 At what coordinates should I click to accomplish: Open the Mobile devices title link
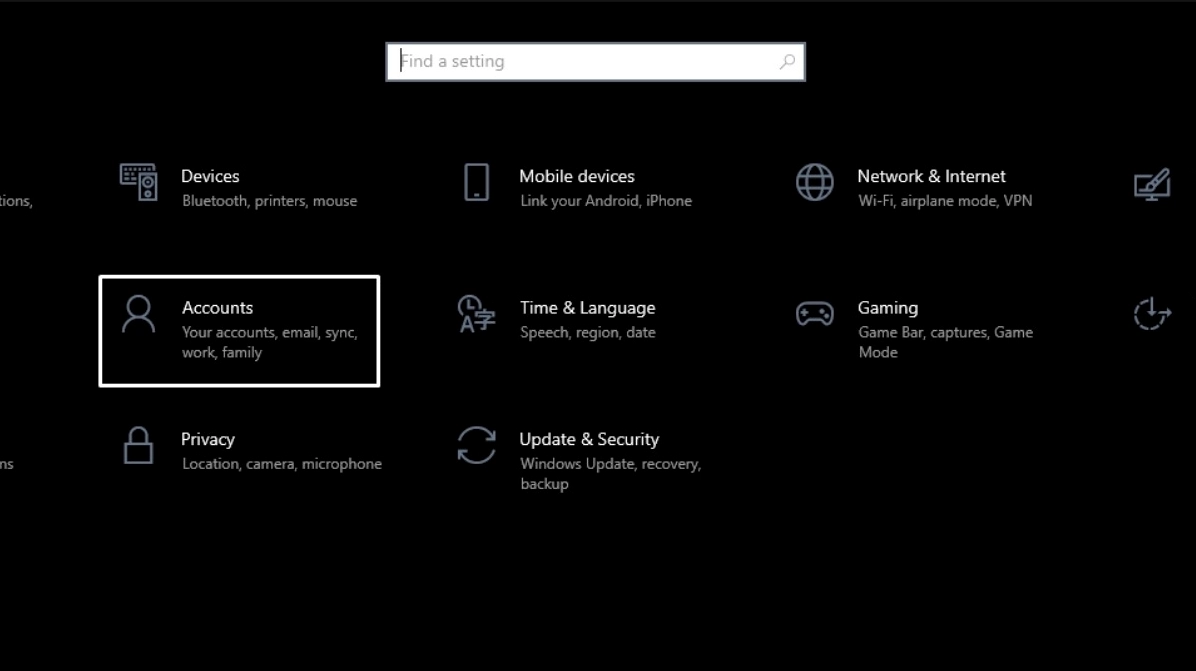tap(576, 176)
